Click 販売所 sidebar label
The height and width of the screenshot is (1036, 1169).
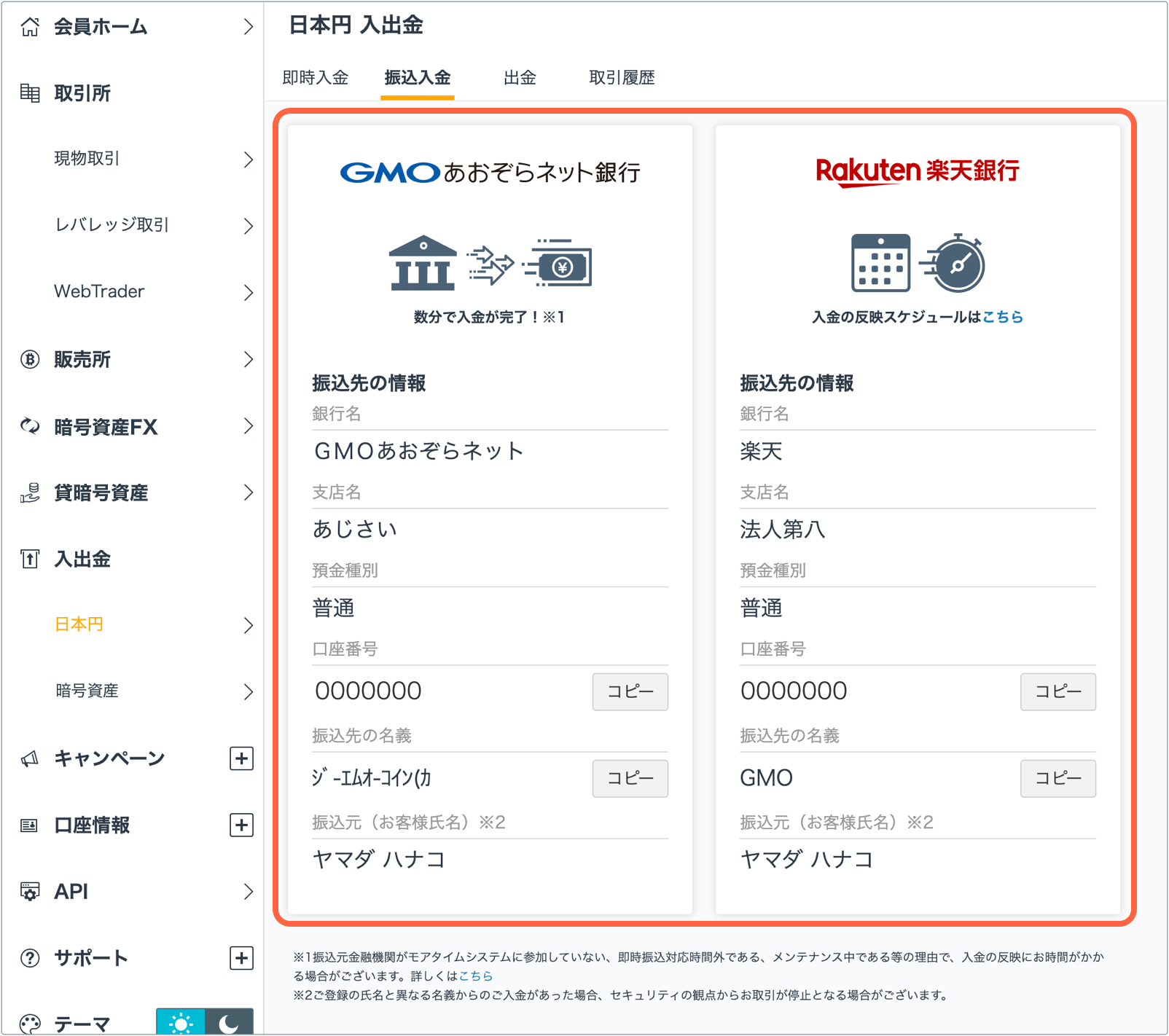pyautogui.click(x=82, y=359)
